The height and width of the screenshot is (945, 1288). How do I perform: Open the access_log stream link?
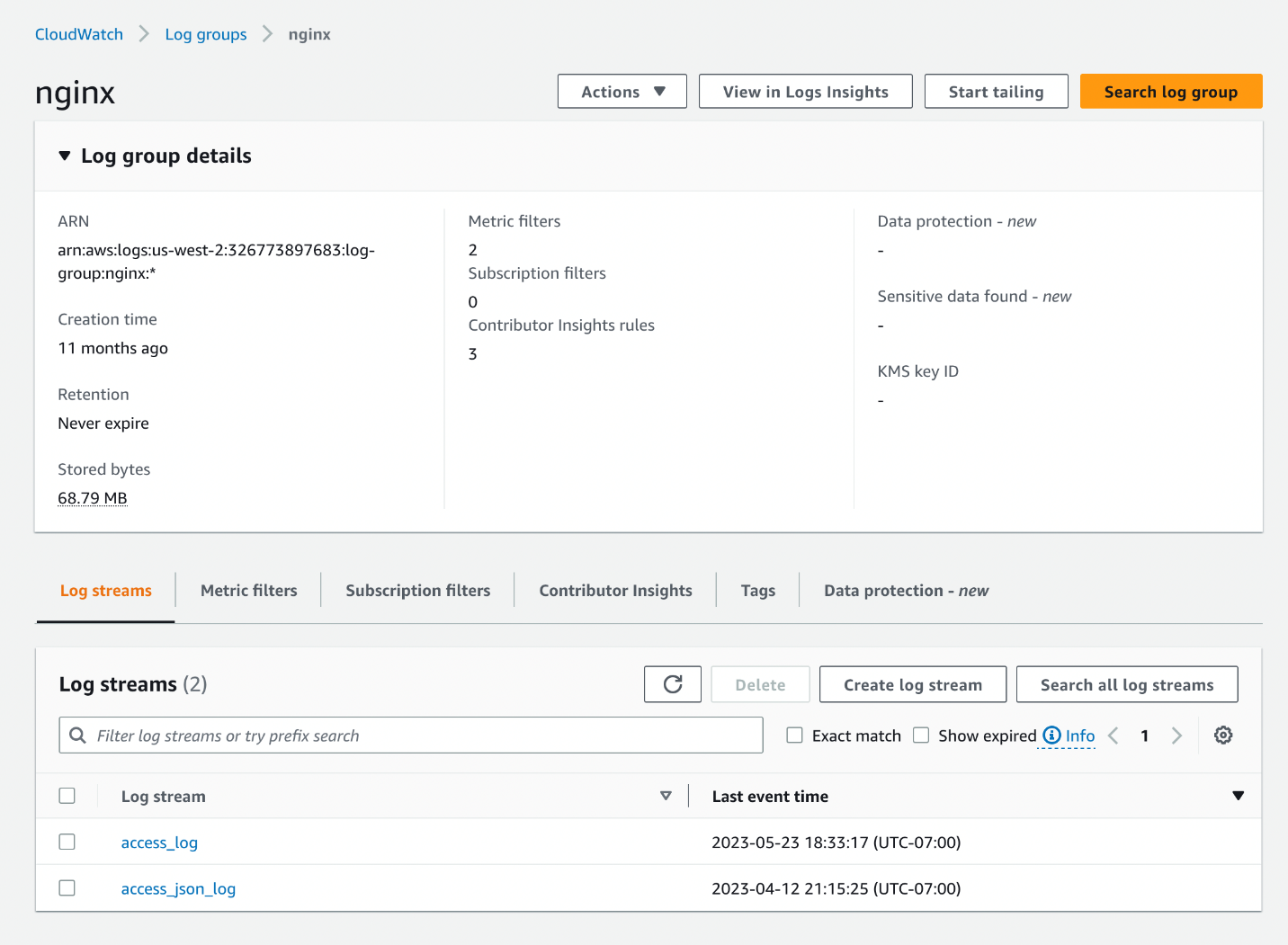coord(159,842)
